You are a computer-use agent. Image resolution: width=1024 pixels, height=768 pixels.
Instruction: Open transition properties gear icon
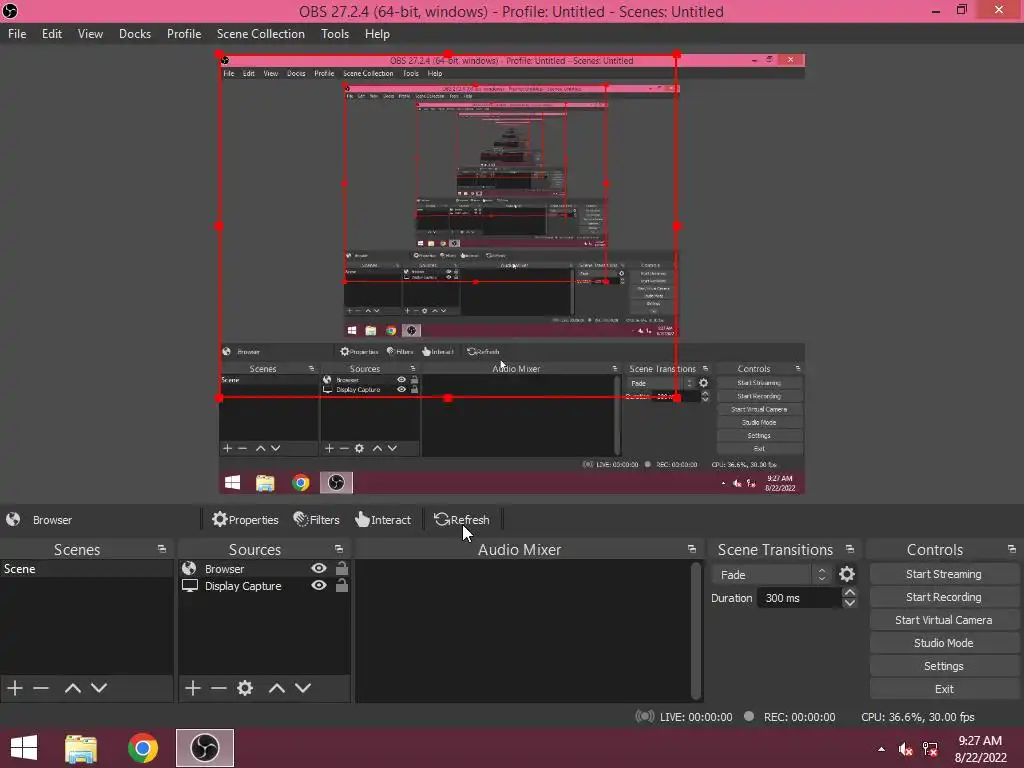847,574
